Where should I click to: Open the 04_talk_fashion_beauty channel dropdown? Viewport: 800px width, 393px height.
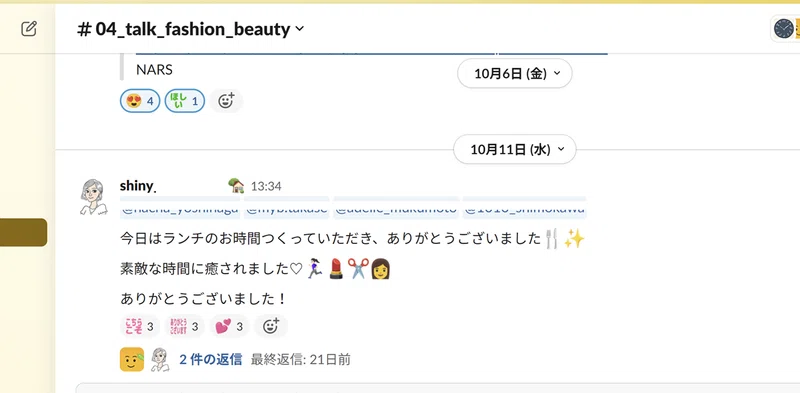click(x=190, y=29)
